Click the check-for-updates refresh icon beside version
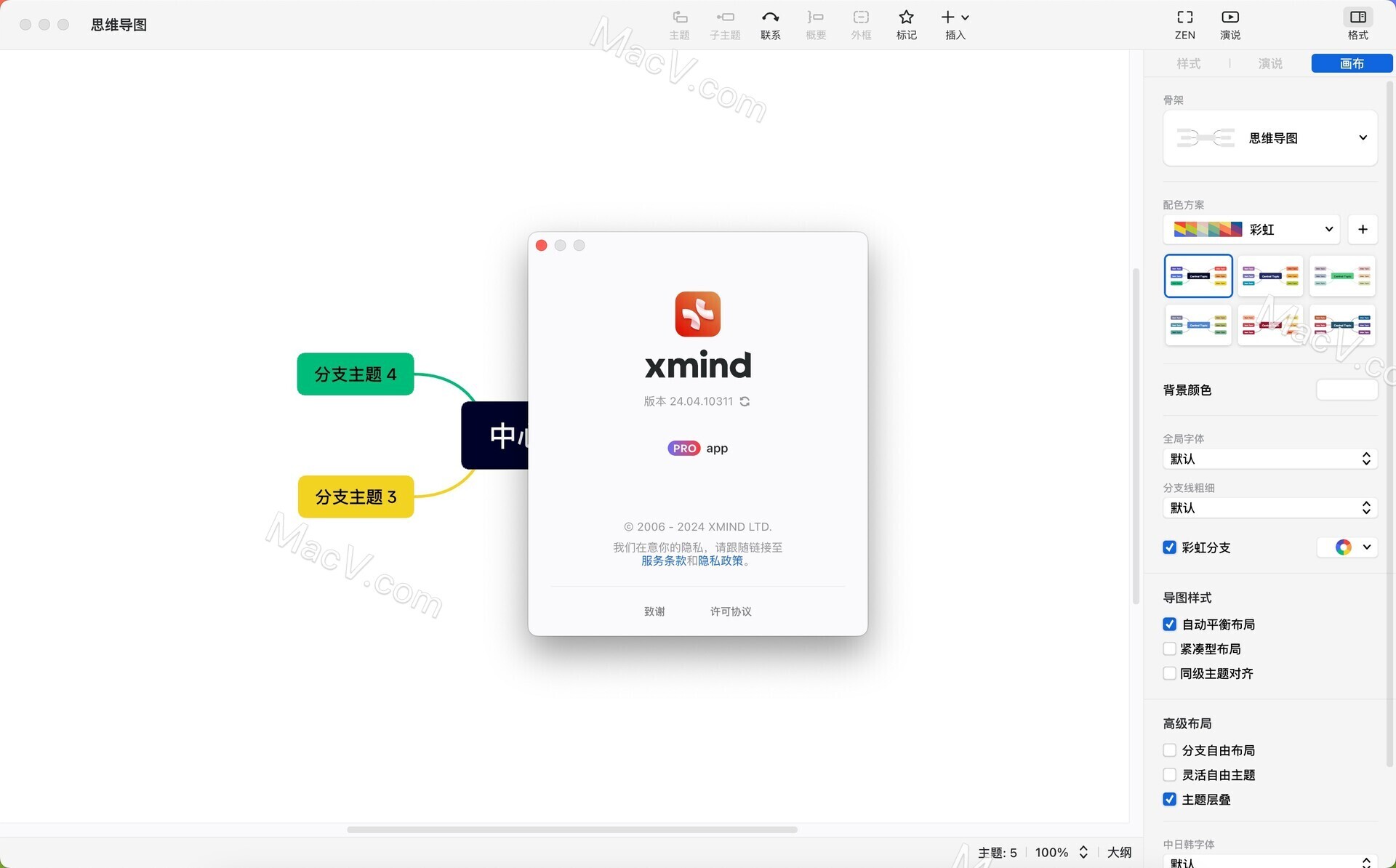 (745, 401)
